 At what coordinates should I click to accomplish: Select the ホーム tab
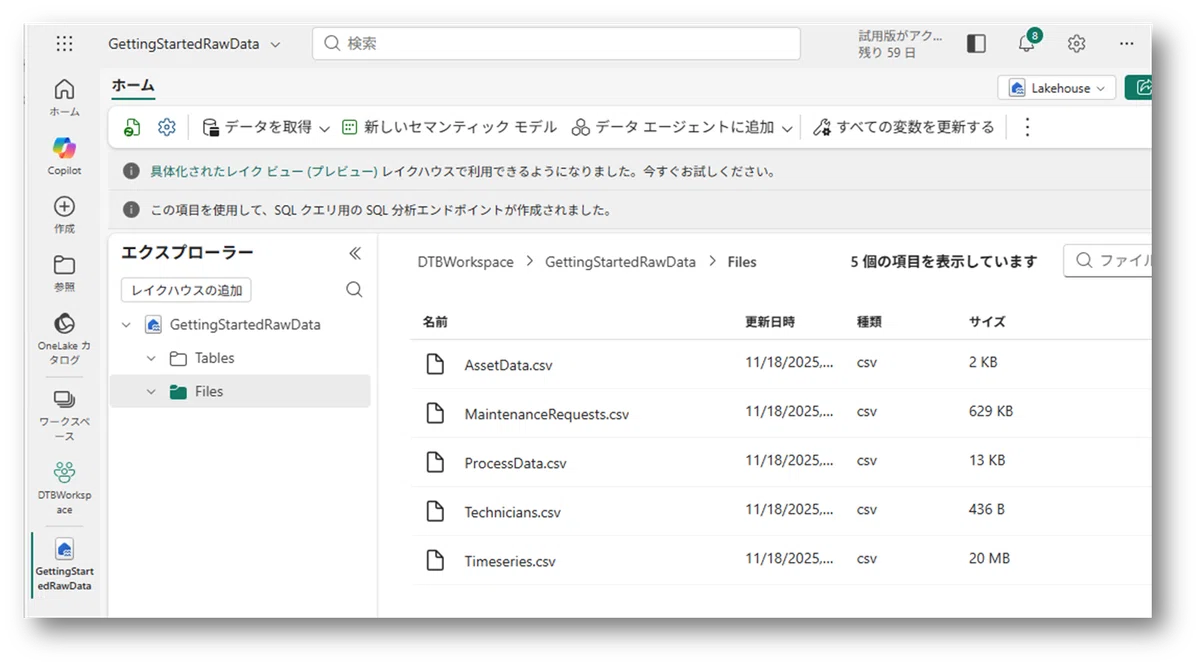tap(133, 86)
